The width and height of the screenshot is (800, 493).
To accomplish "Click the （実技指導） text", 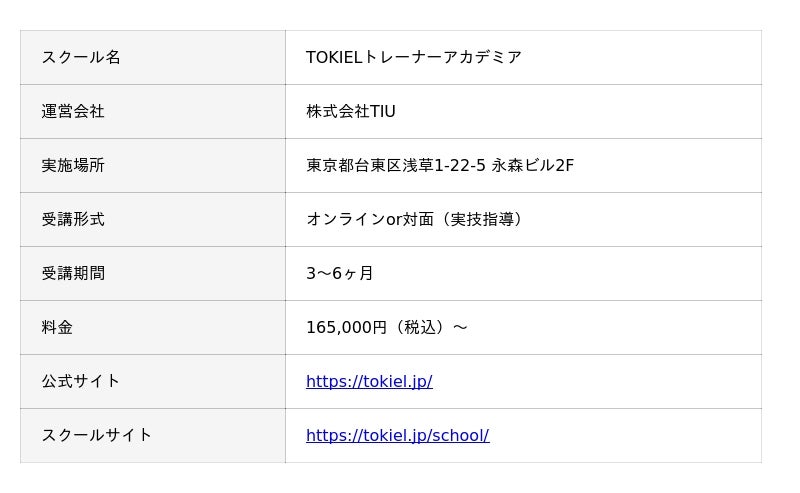I will click(x=474, y=219).
